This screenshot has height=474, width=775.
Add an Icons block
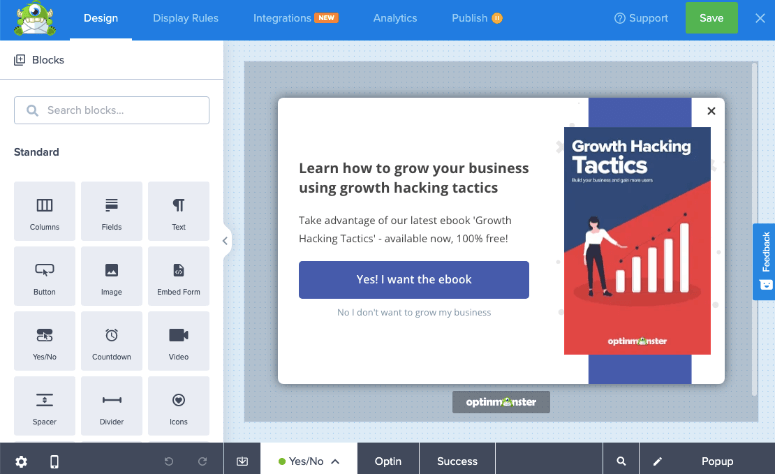[x=178, y=406]
